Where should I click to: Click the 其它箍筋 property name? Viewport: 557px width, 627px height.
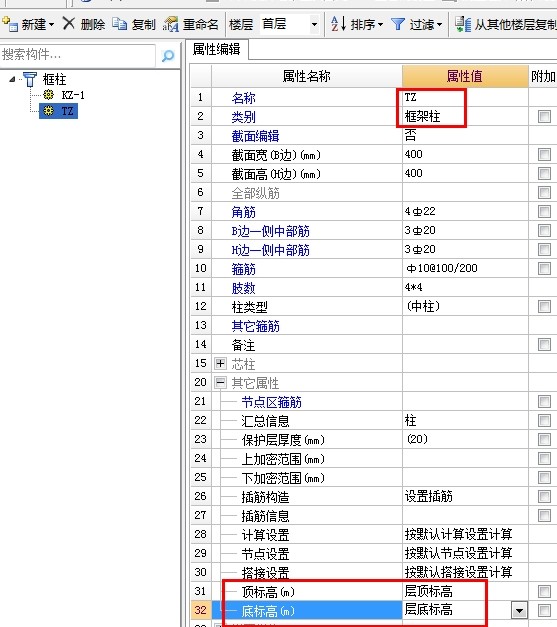click(256, 326)
